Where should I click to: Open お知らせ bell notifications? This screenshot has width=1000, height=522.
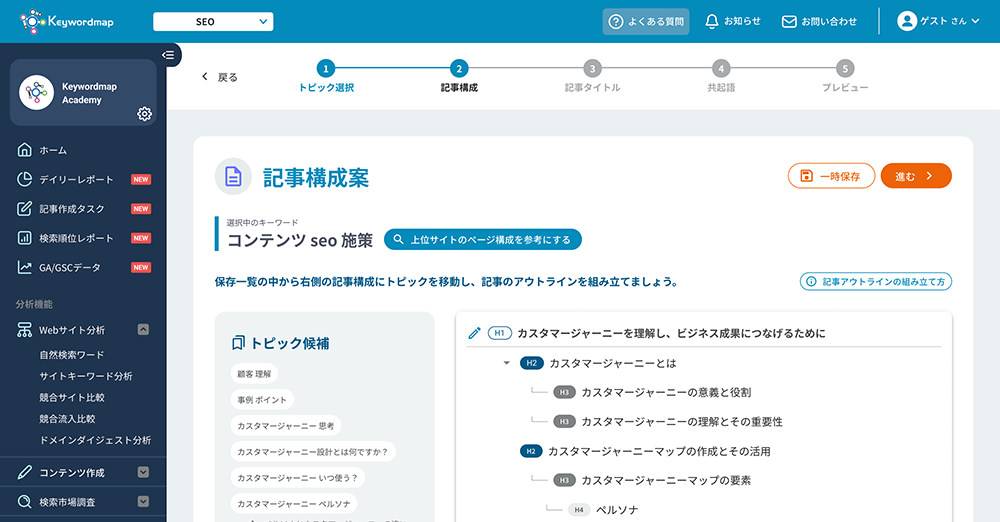[733, 21]
